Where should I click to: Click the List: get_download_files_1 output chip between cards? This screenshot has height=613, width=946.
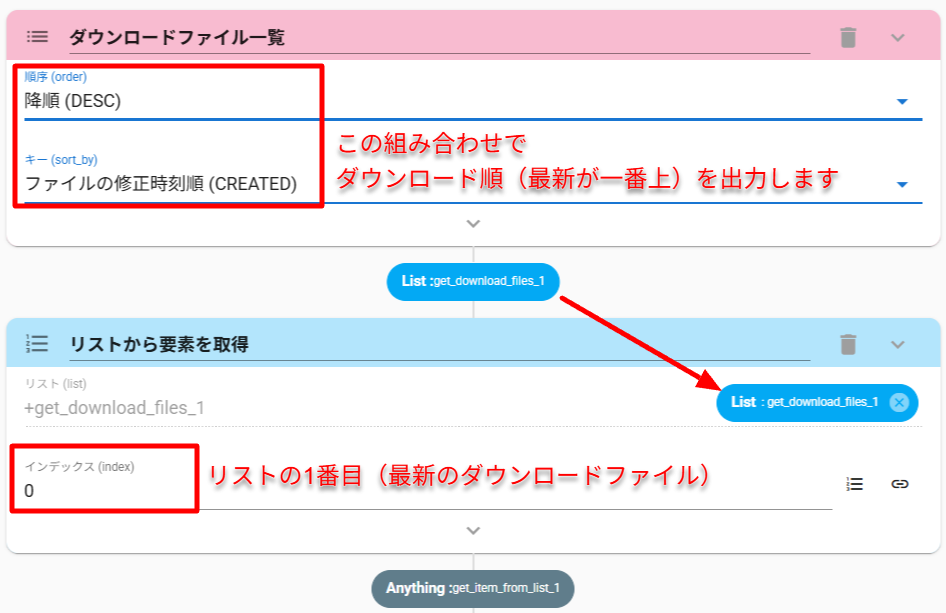[x=473, y=282]
